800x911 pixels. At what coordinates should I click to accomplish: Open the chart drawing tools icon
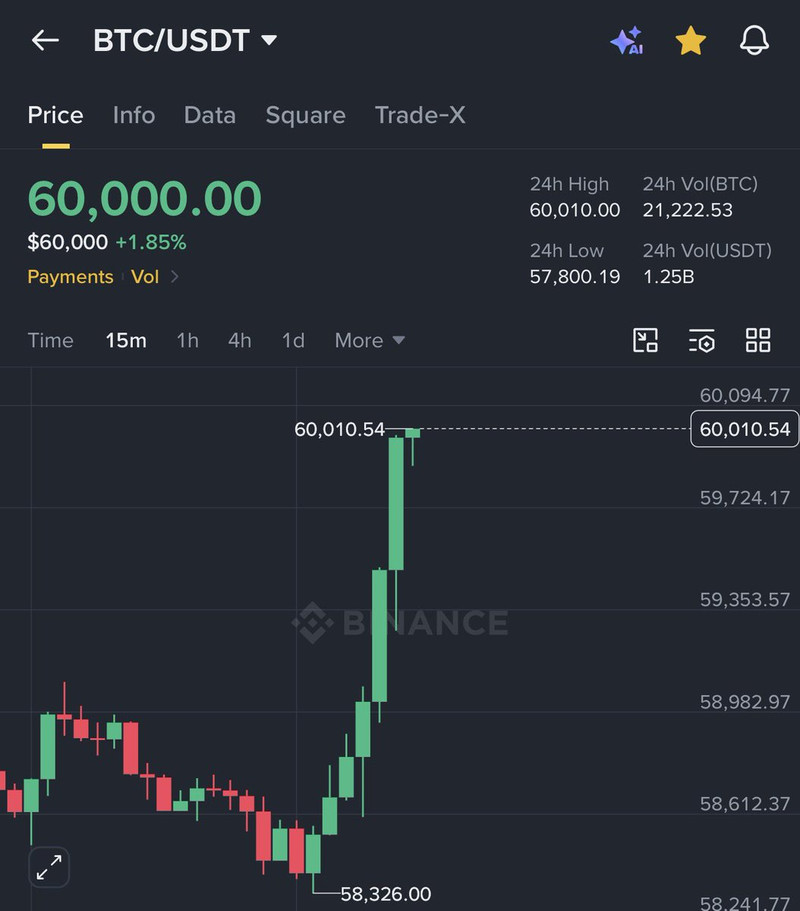tap(645, 340)
